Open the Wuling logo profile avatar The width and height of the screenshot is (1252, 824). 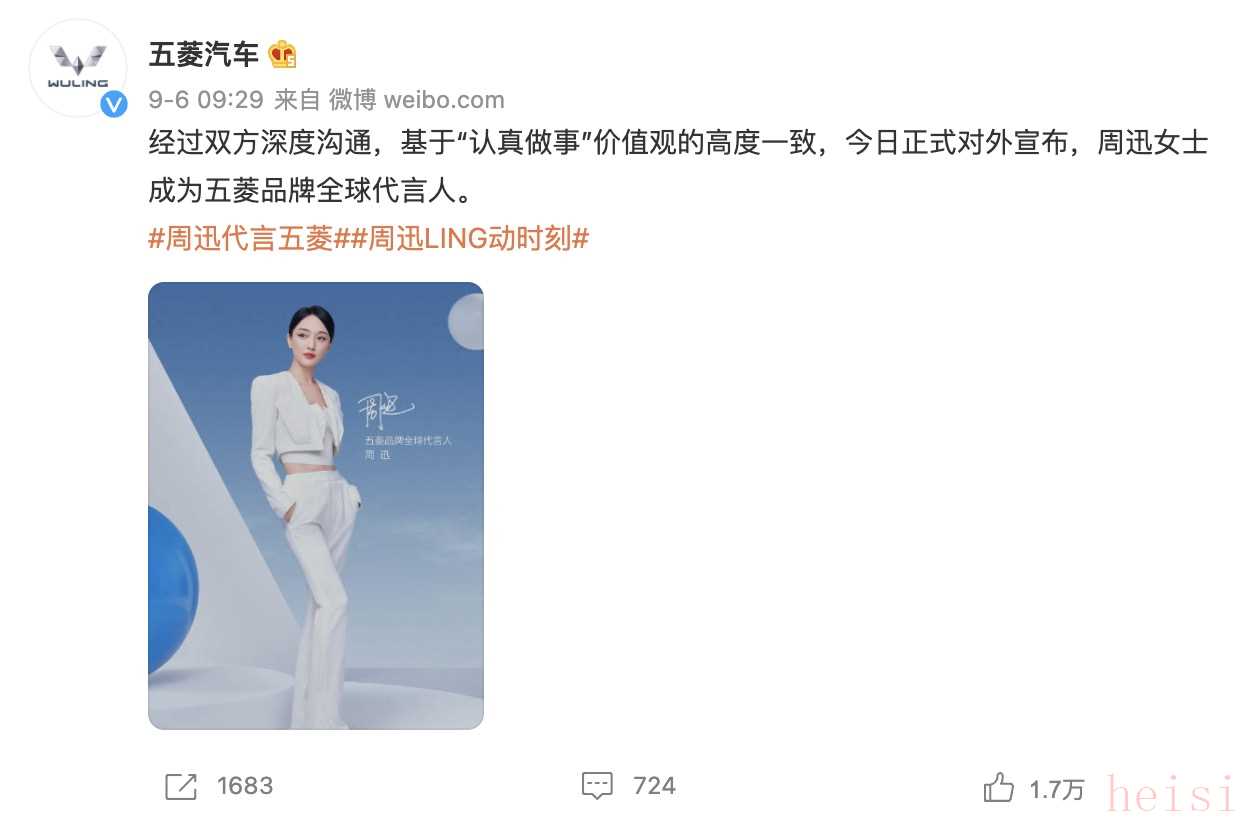click(x=79, y=68)
